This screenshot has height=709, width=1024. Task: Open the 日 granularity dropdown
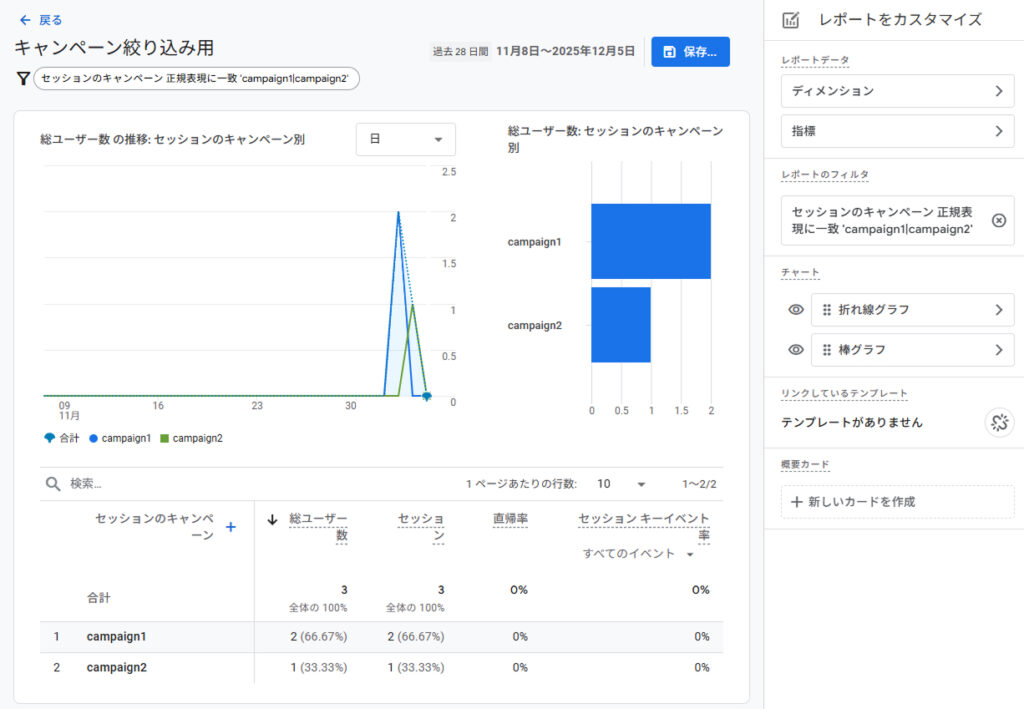(405, 139)
